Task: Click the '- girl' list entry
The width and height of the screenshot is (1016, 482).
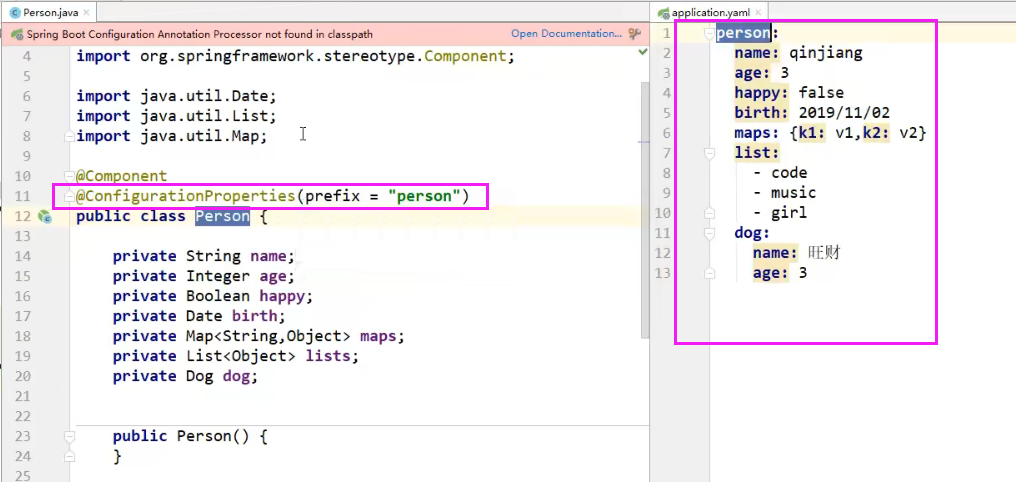Action: [x=780, y=214]
